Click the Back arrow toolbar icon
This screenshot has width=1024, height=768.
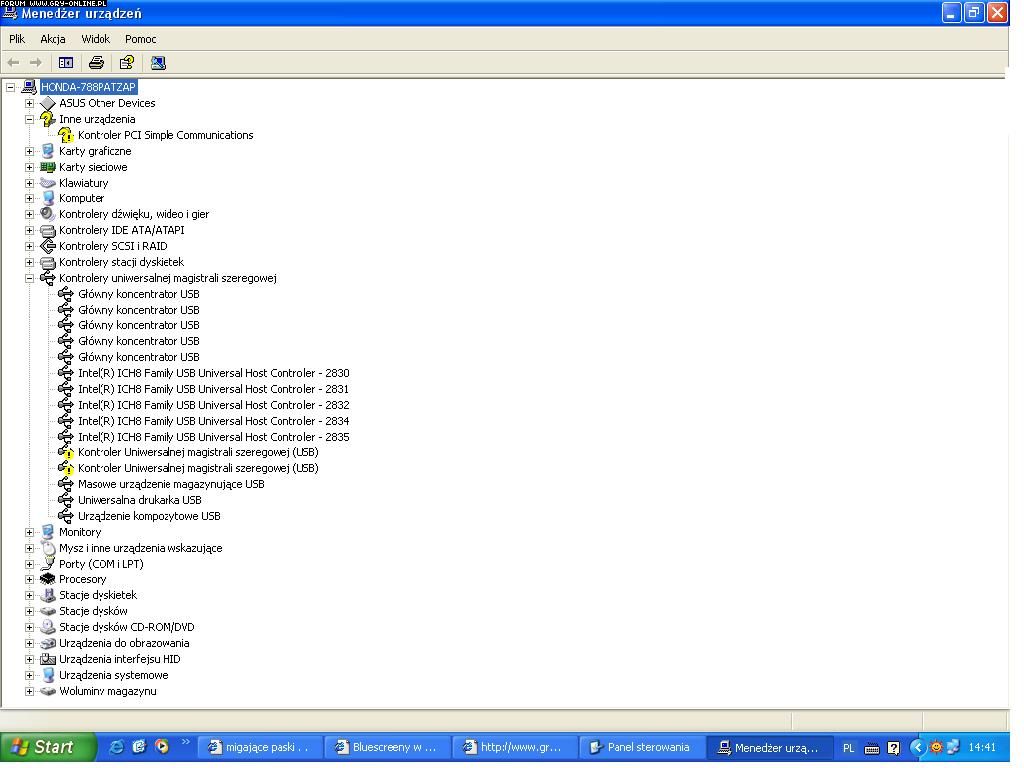(13, 63)
